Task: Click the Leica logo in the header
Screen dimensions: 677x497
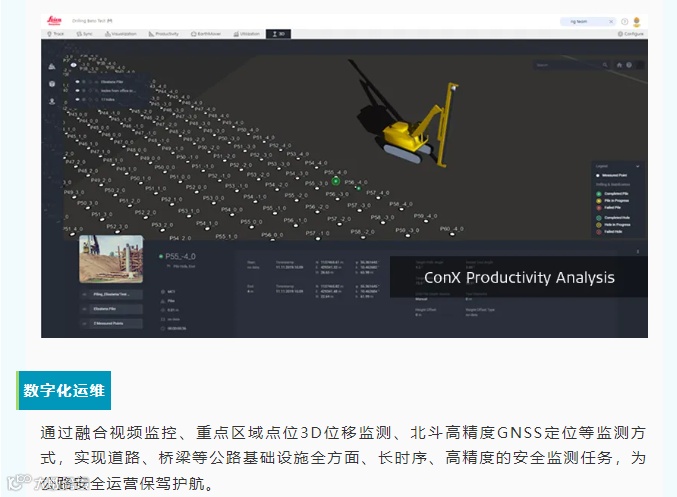Action: coord(54,20)
